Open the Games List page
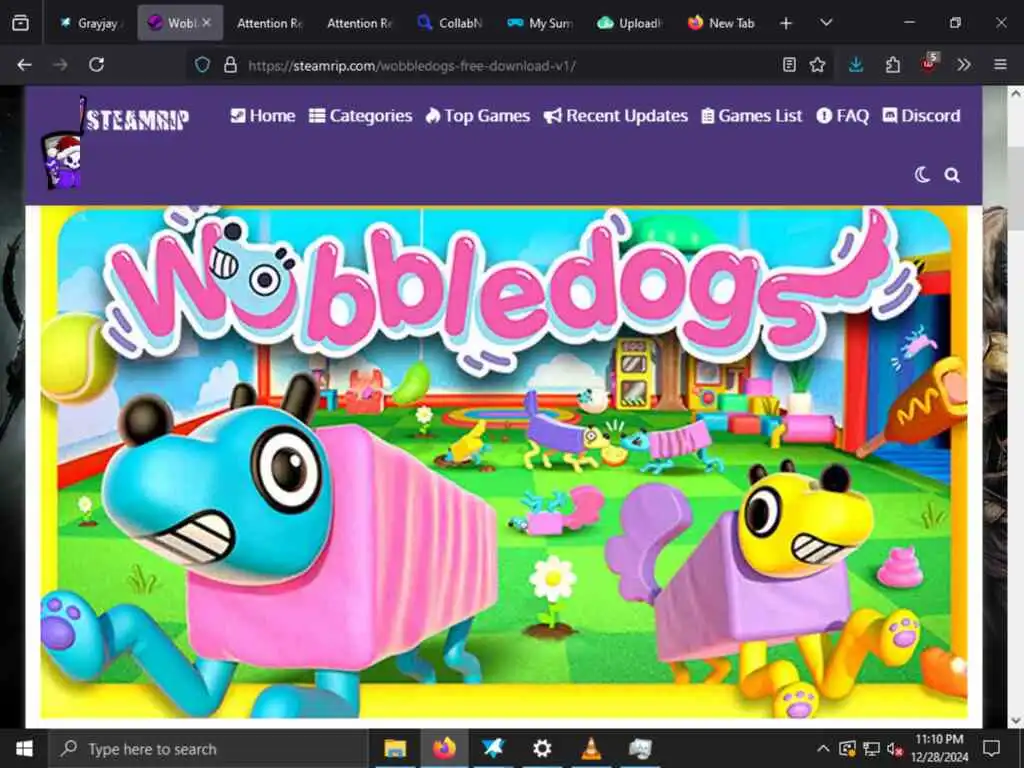The height and width of the screenshot is (768, 1024). 752,116
